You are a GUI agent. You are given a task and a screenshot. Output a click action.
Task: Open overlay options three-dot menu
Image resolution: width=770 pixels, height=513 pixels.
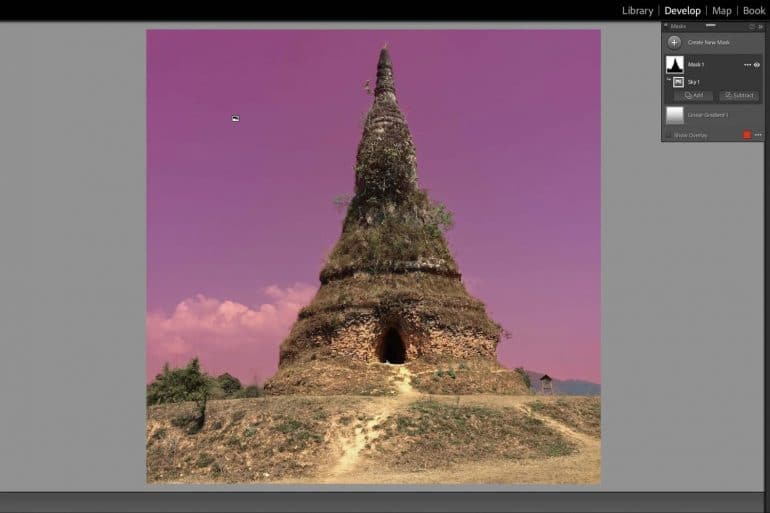point(758,135)
